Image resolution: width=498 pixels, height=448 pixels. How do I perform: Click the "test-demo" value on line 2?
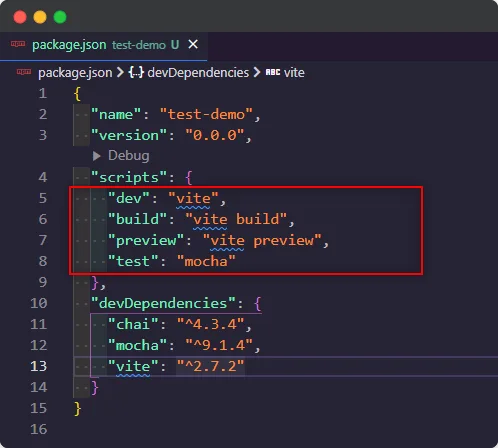pos(206,114)
